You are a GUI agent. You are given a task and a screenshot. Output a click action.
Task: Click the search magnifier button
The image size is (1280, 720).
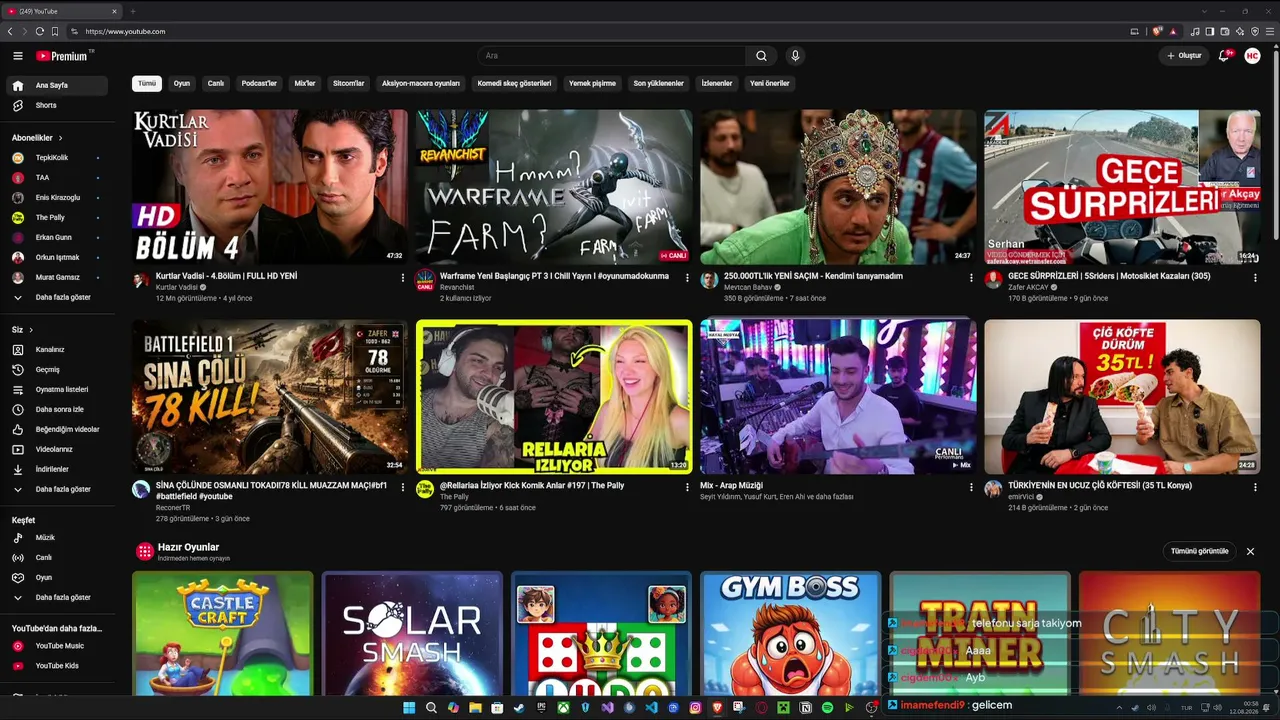pyautogui.click(x=761, y=56)
